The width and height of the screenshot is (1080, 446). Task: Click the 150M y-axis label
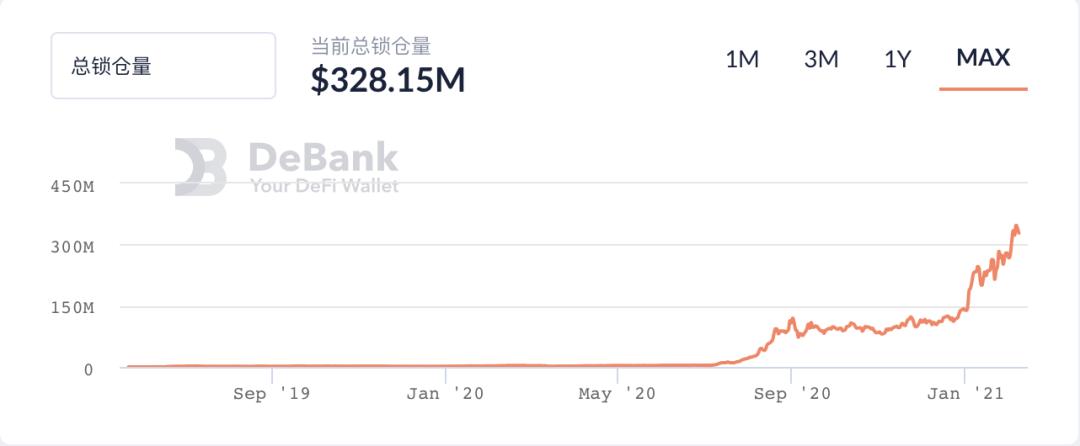click(72, 308)
